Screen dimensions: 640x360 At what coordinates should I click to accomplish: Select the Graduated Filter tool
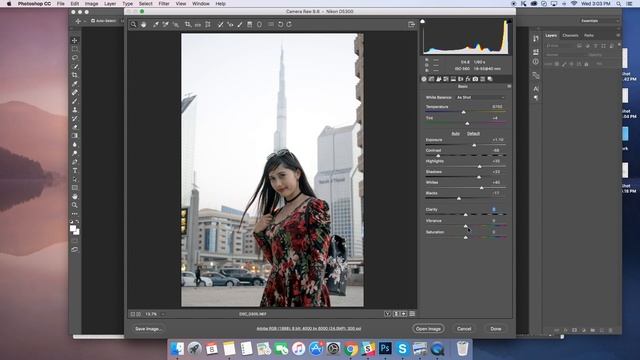click(x=250, y=24)
